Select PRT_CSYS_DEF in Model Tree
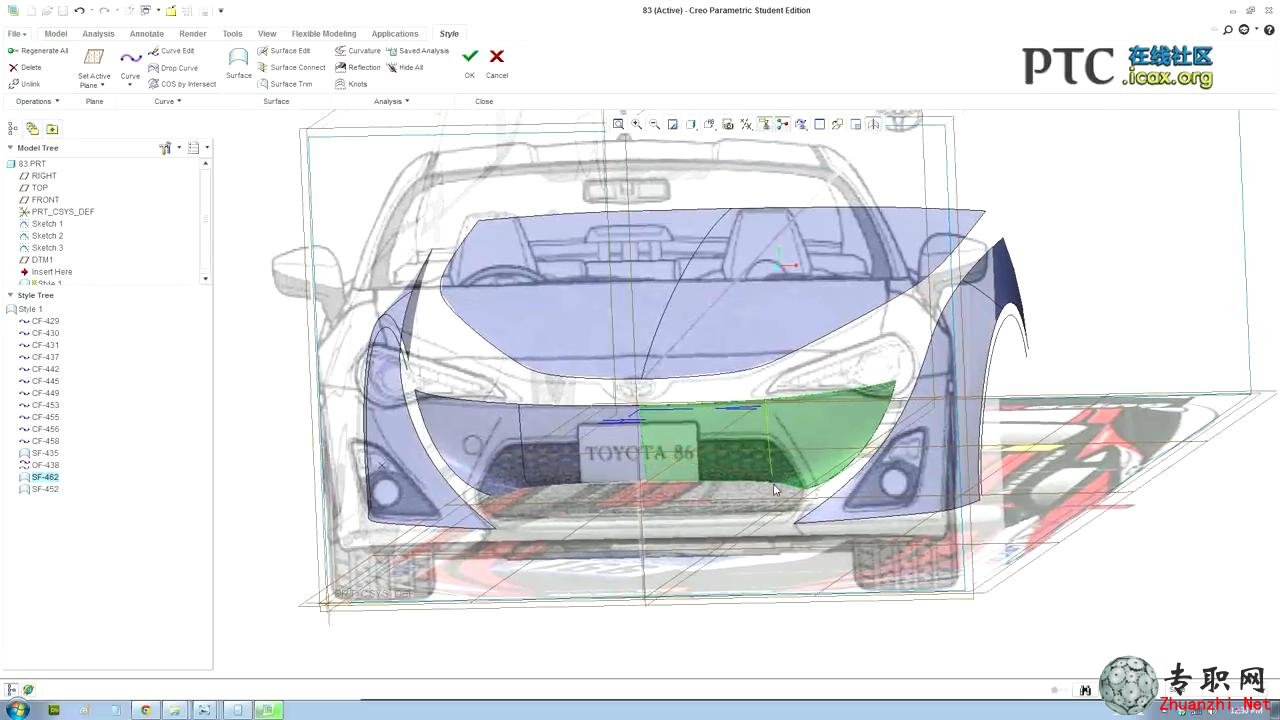The image size is (1280, 720). 57,212
